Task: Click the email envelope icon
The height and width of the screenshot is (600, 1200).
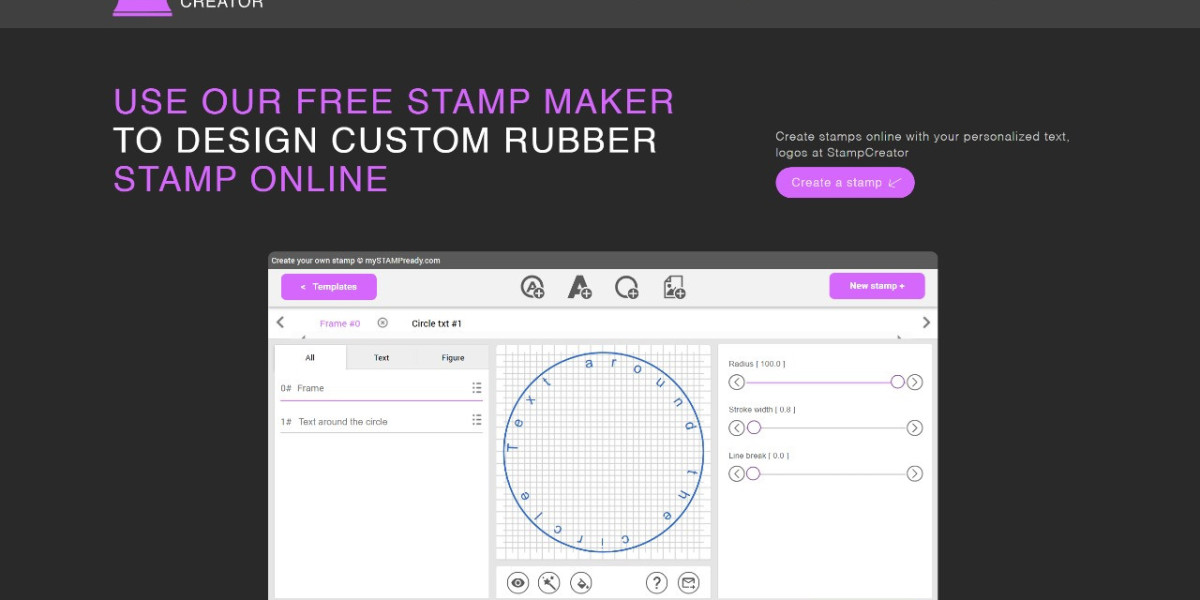Action: (x=689, y=582)
